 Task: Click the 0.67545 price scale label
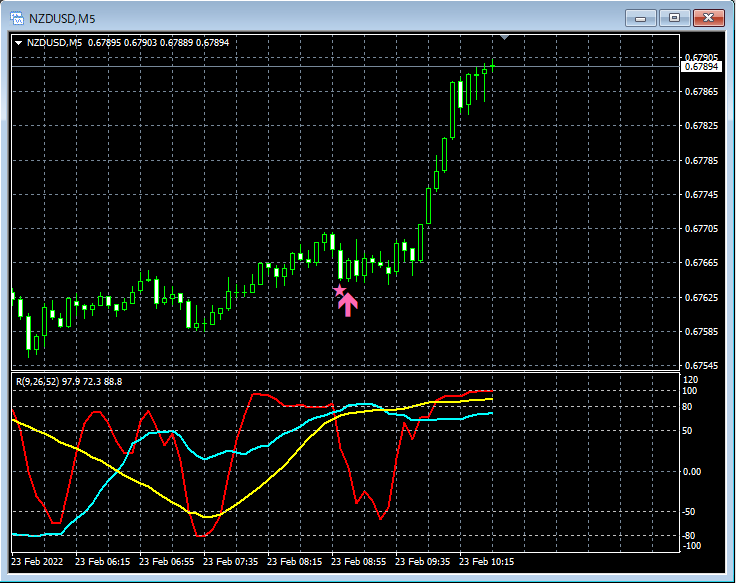click(x=701, y=366)
